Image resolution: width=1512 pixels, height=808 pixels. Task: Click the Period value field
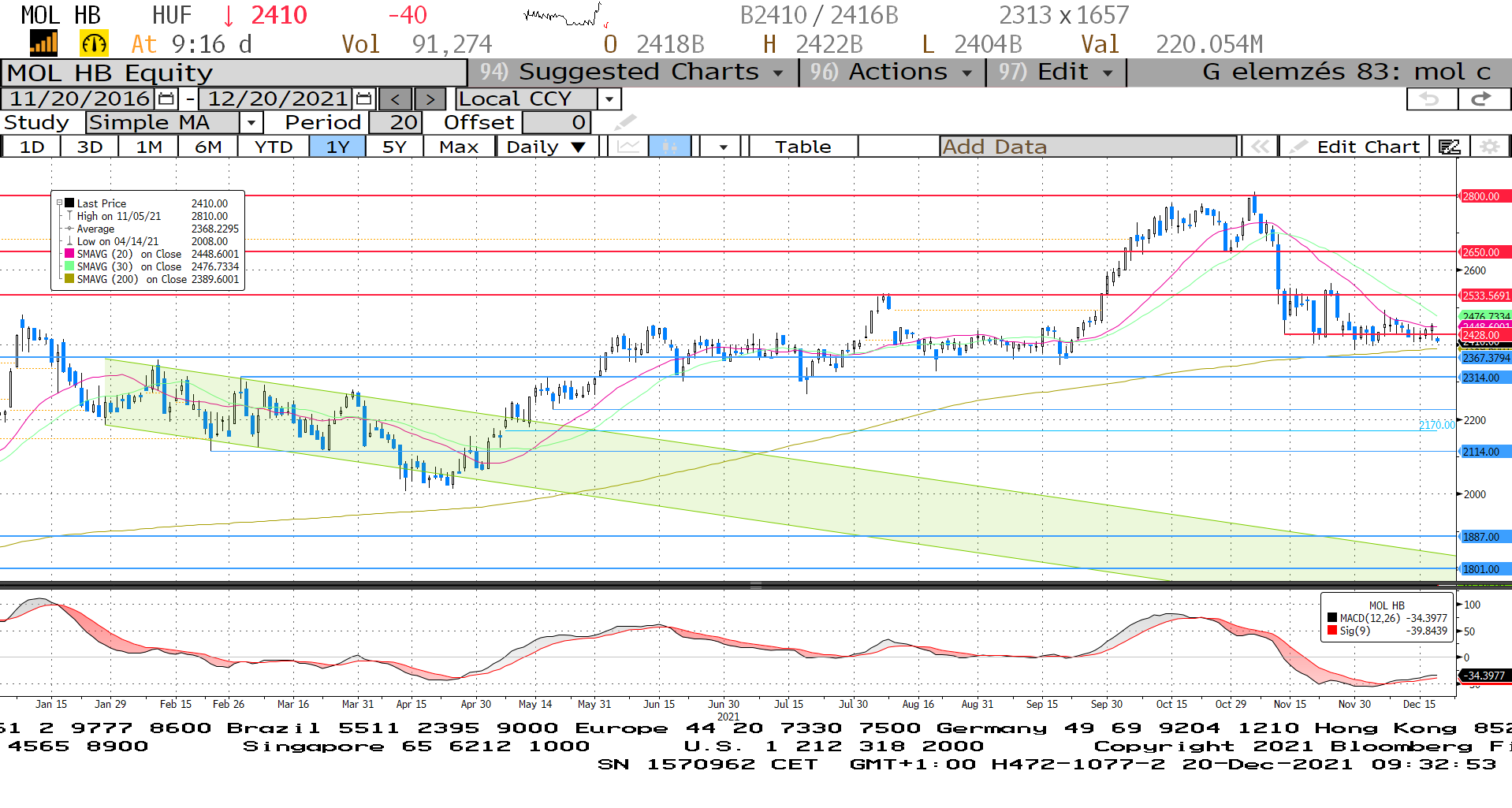(396, 122)
